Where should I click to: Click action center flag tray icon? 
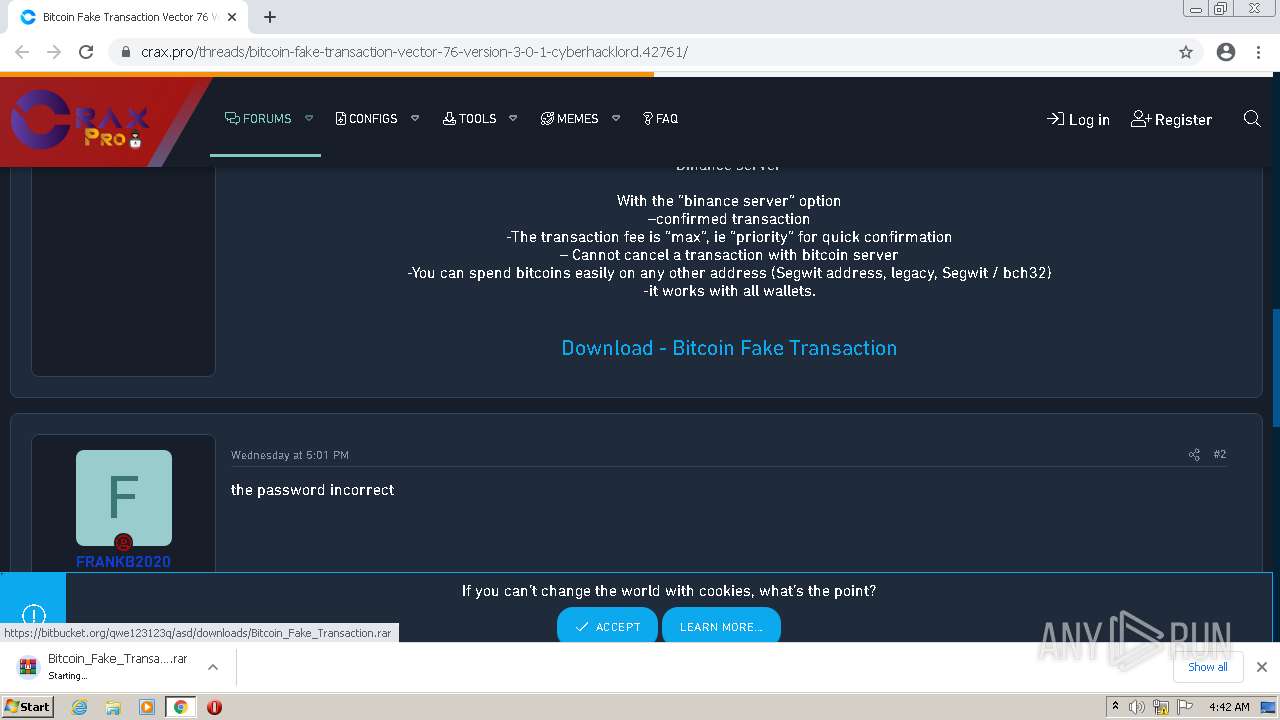point(1186,707)
